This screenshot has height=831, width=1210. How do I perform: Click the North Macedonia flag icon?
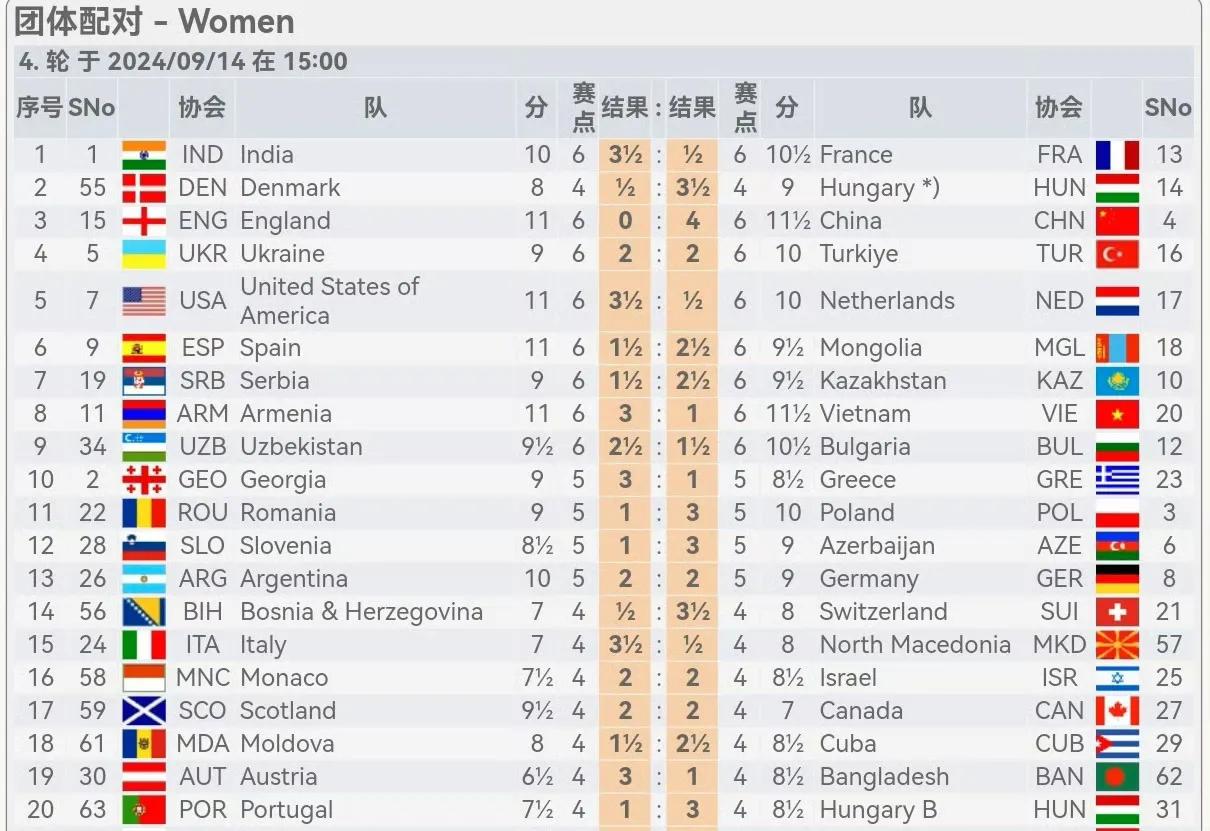[1117, 645]
